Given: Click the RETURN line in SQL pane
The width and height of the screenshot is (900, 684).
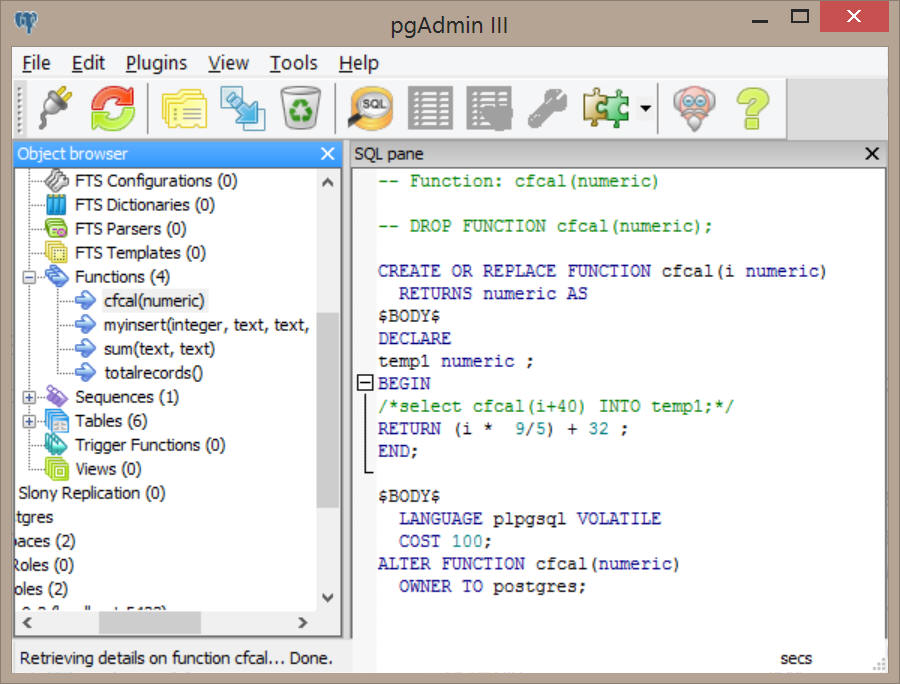Looking at the screenshot, I should point(503,429).
